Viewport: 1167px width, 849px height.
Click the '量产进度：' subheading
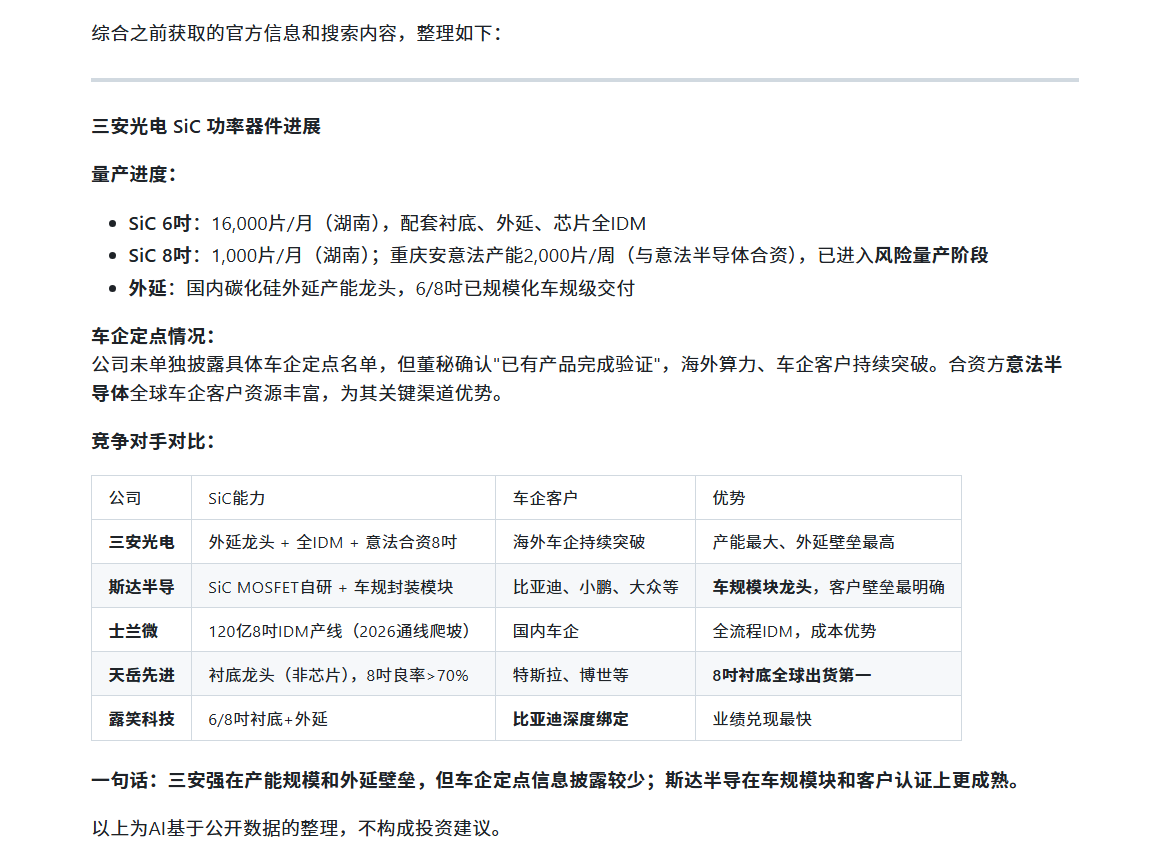(134, 174)
